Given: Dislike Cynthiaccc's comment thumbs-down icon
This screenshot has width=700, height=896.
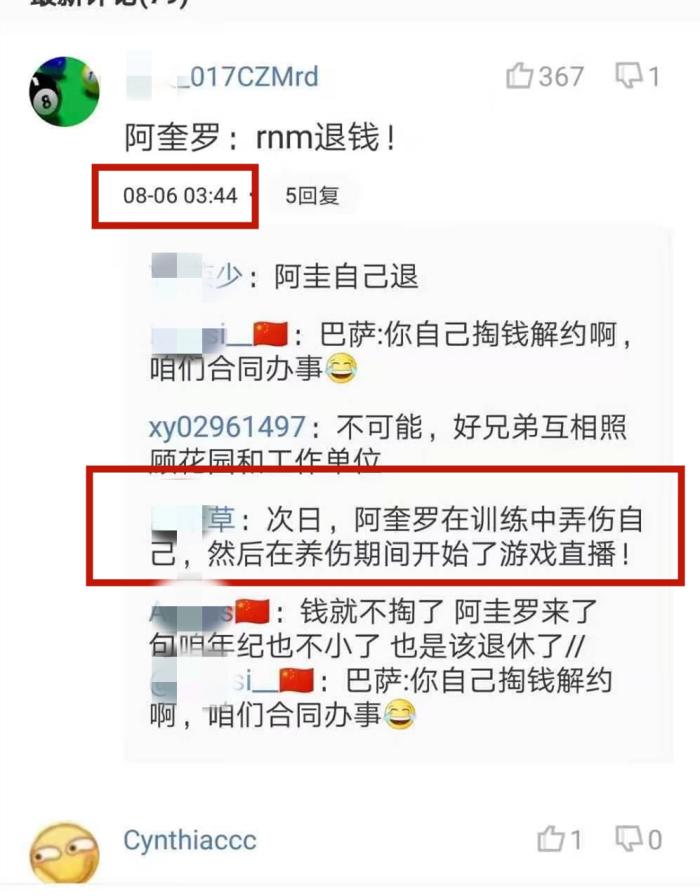Looking at the screenshot, I should click(x=629, y=839).
